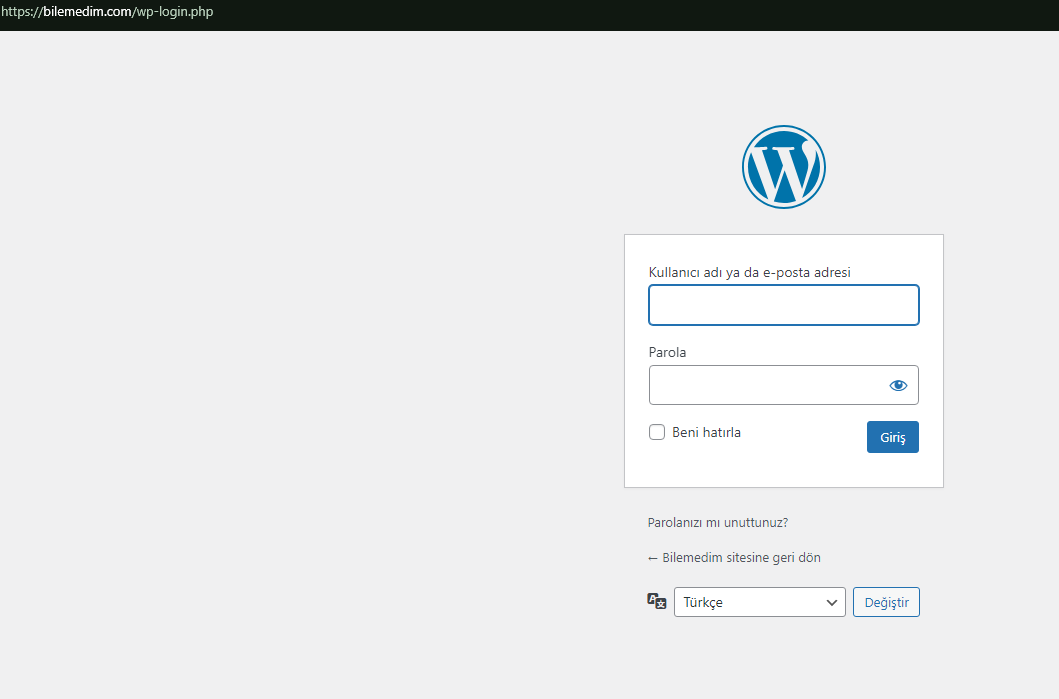Tick the Beni hatırla checkbox
Screen dimensions: 1059x699
click(x=656, y=432)
